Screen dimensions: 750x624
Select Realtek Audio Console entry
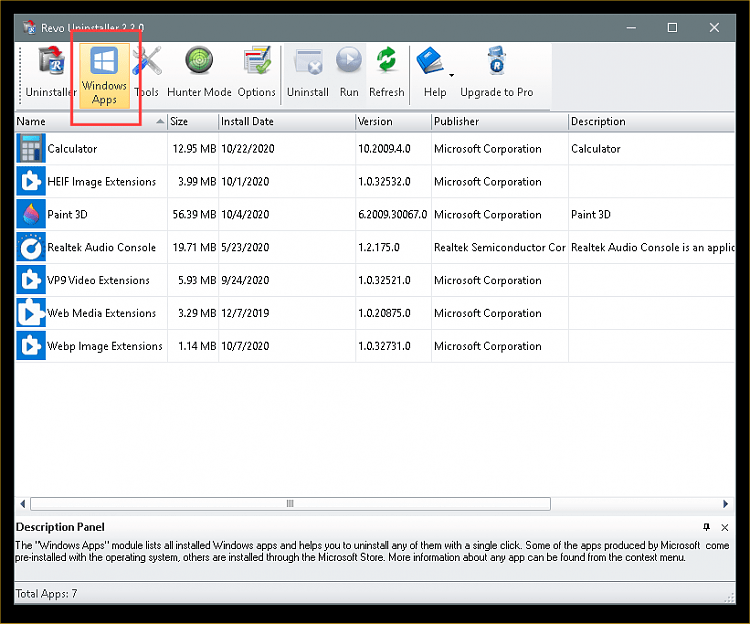pos(101,247)
